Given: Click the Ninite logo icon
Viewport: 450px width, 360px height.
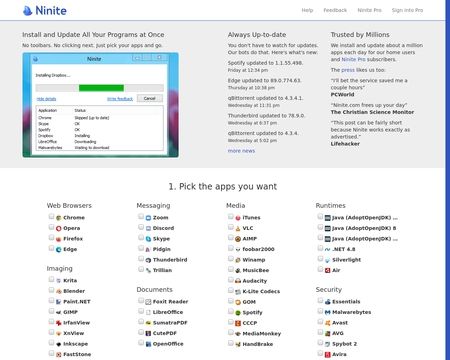Looking at the screenshot, I should [x=27, y=11].
